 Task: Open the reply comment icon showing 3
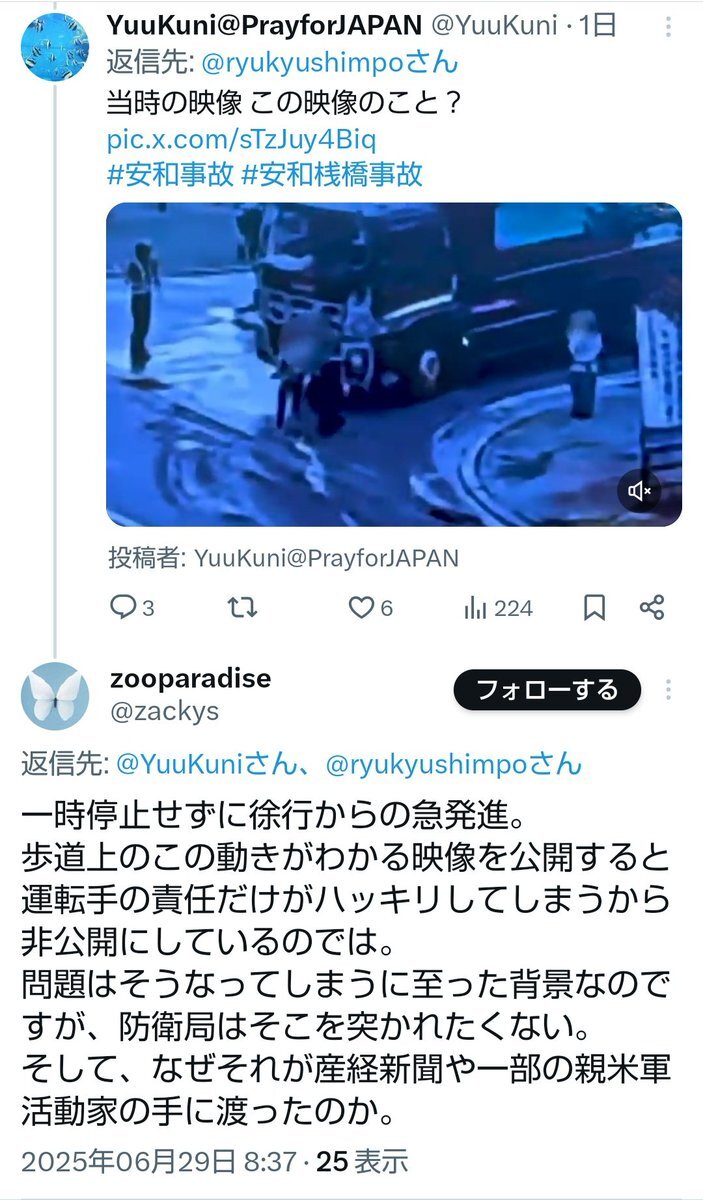131,607
